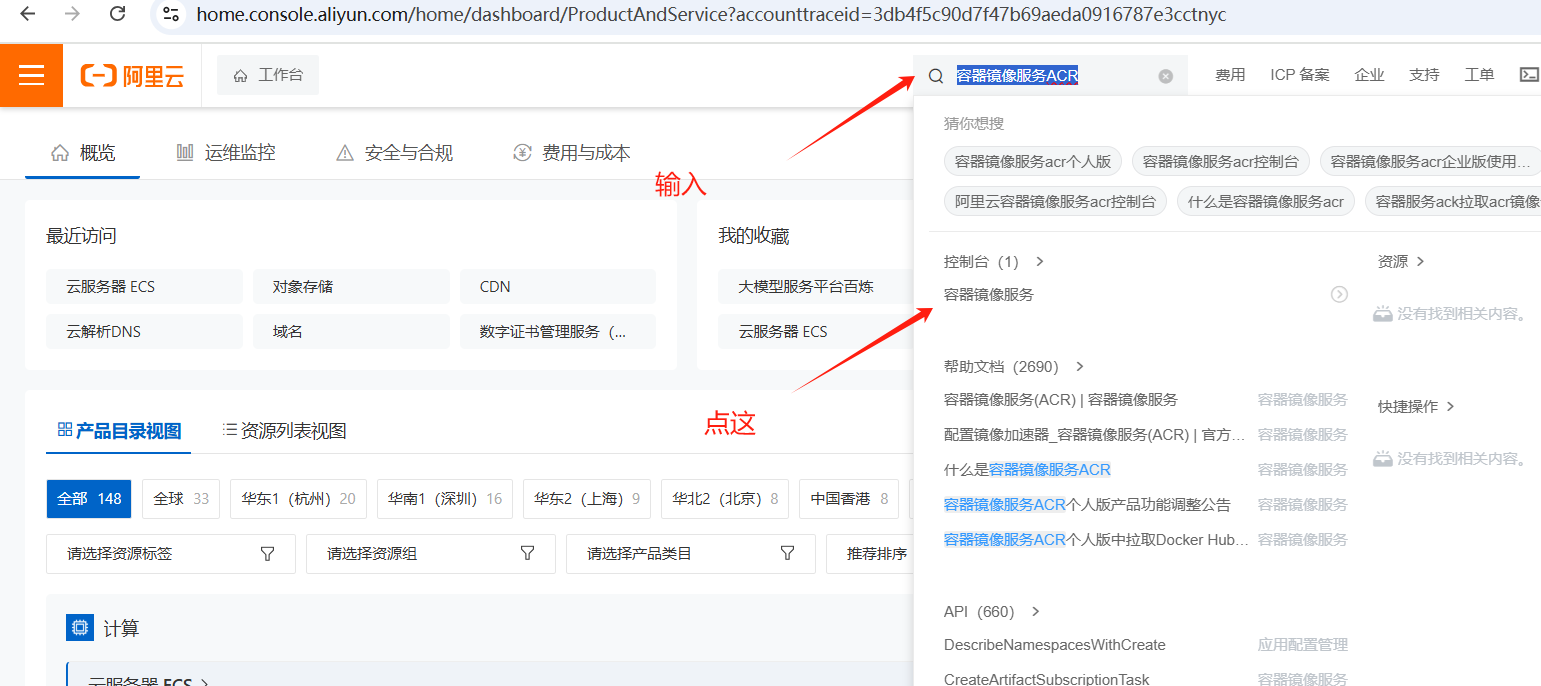Viewport: 1541px width, 686px height.
Task: Click the 计算 category chip icon
Action: click(x=80, y=628)
